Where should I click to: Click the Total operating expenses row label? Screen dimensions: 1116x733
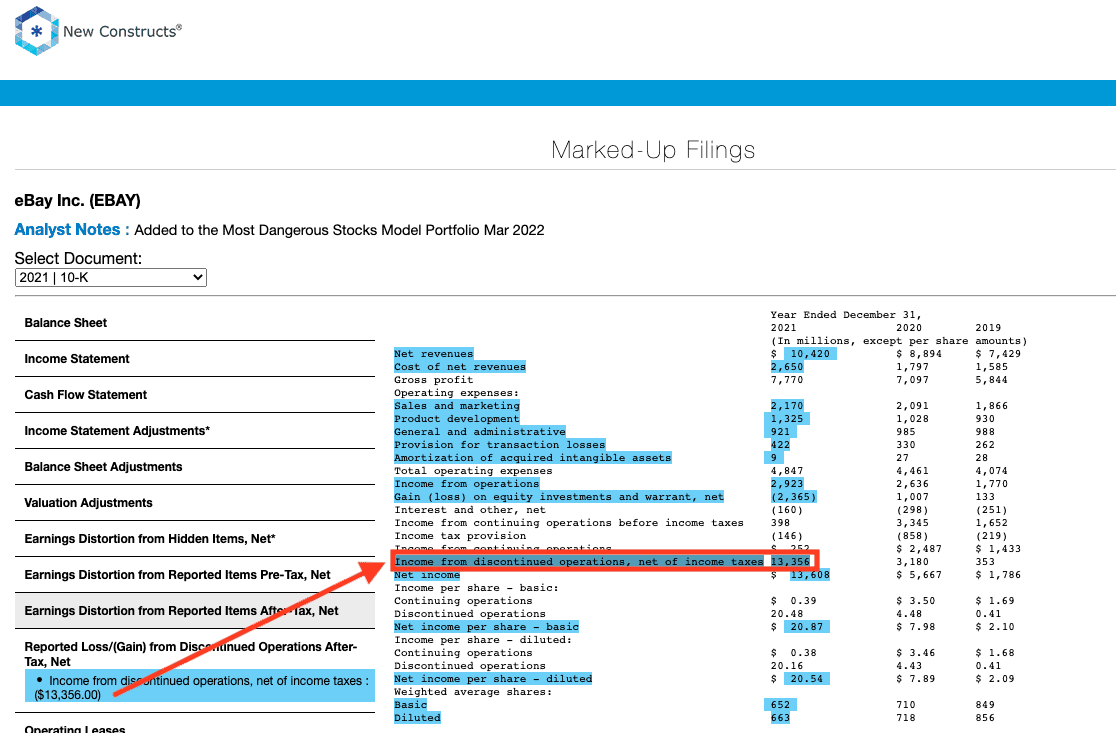point(473,470)
